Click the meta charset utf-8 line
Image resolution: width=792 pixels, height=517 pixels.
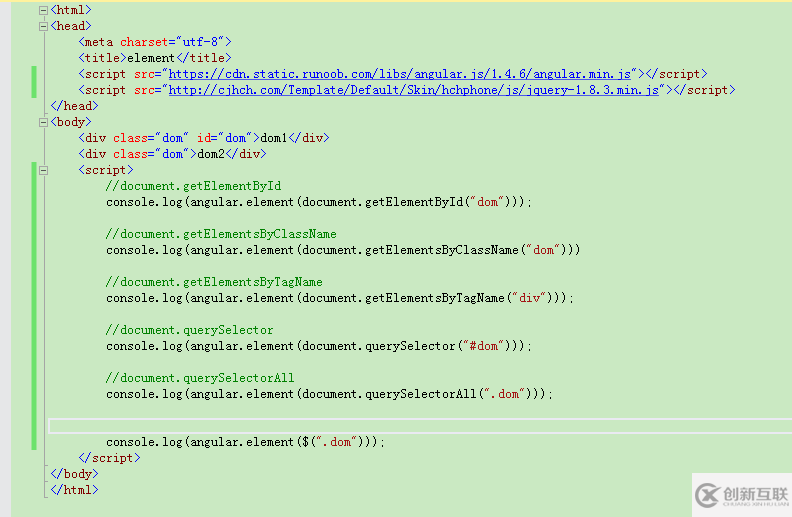(155, 42)
